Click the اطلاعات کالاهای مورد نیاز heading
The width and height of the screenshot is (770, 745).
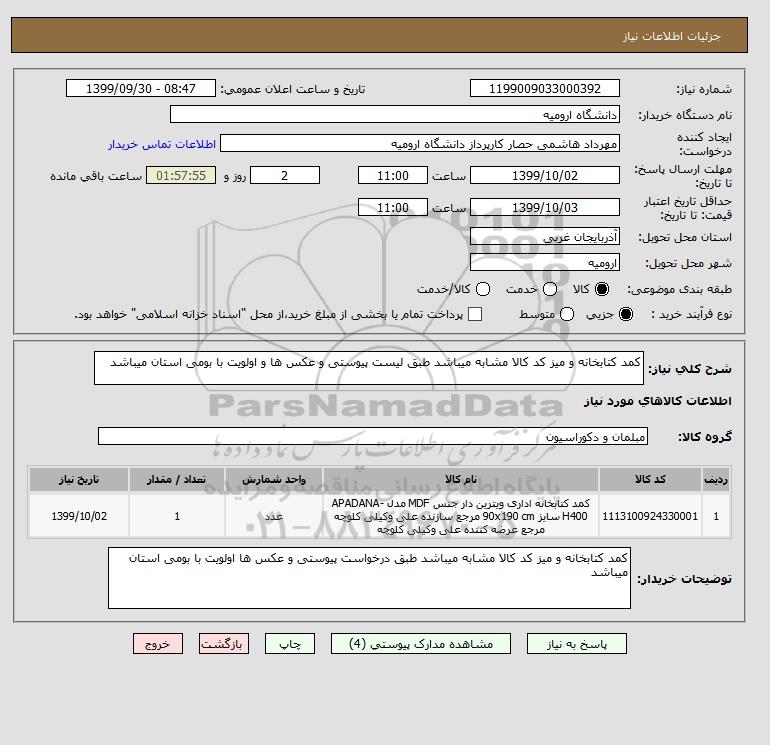pyautogui.click(x=658, y=401)
